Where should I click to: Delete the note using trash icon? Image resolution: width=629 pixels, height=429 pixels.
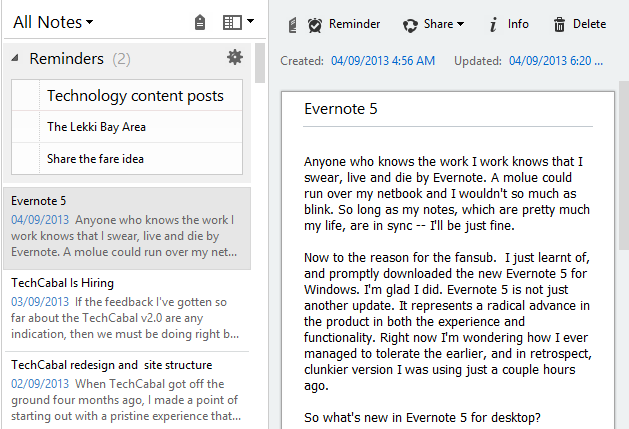tap(579, 24)
